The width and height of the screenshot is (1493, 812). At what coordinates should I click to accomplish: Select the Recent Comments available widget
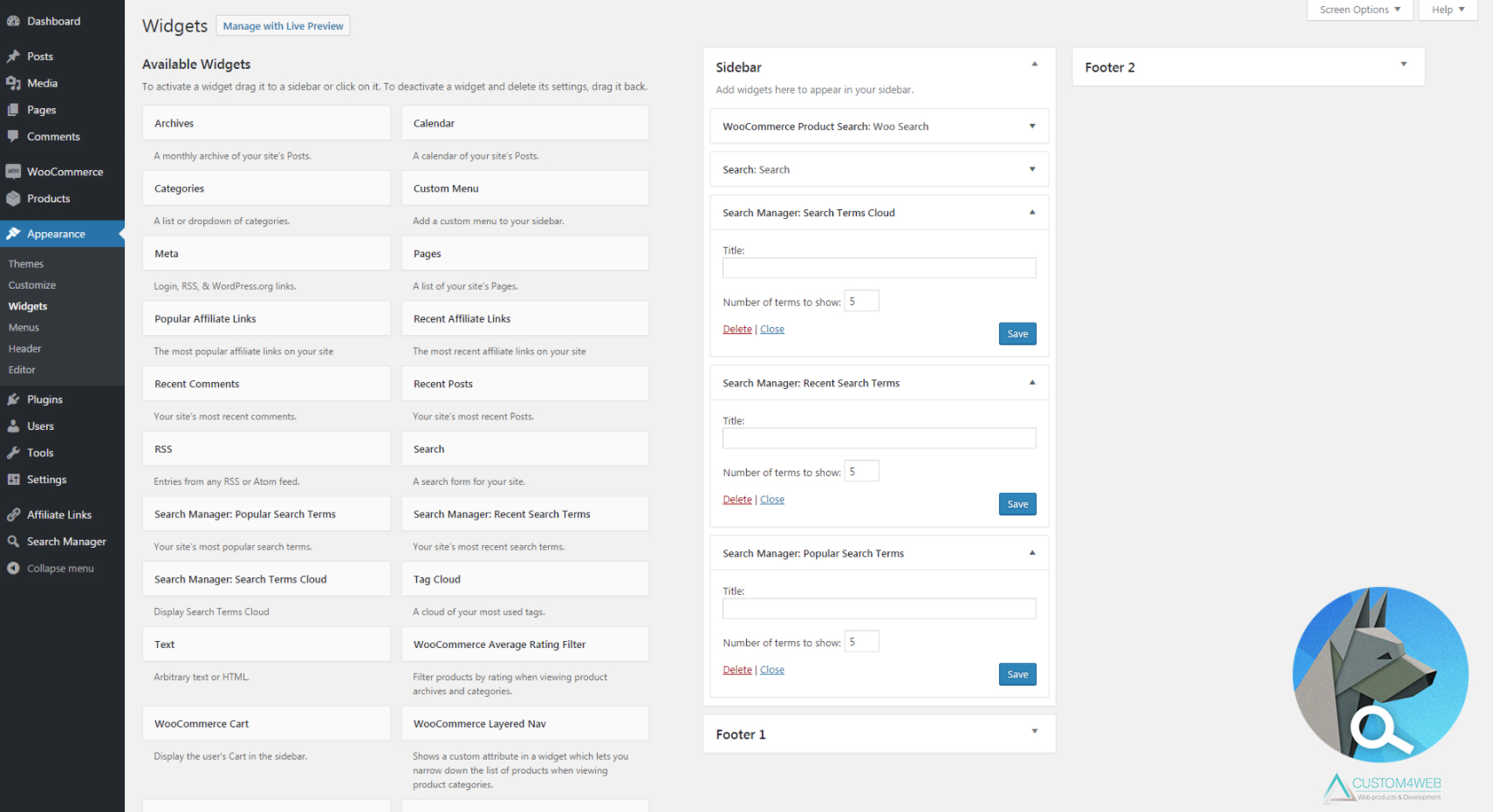click(266, 384)
